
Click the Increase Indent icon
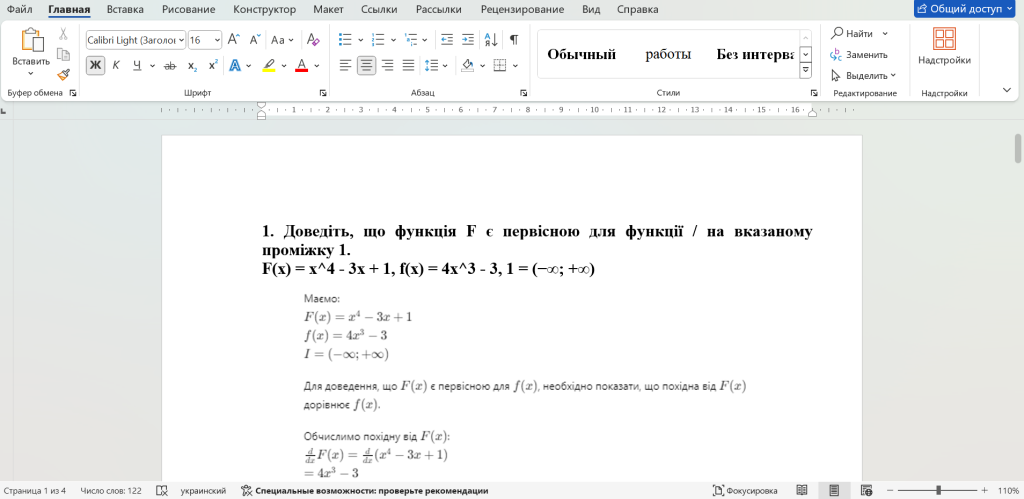coord(467,40)
